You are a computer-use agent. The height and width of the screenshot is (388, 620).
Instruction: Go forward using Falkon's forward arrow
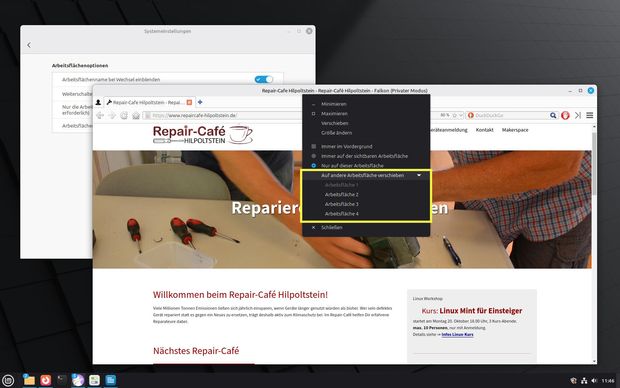[112, 115]
